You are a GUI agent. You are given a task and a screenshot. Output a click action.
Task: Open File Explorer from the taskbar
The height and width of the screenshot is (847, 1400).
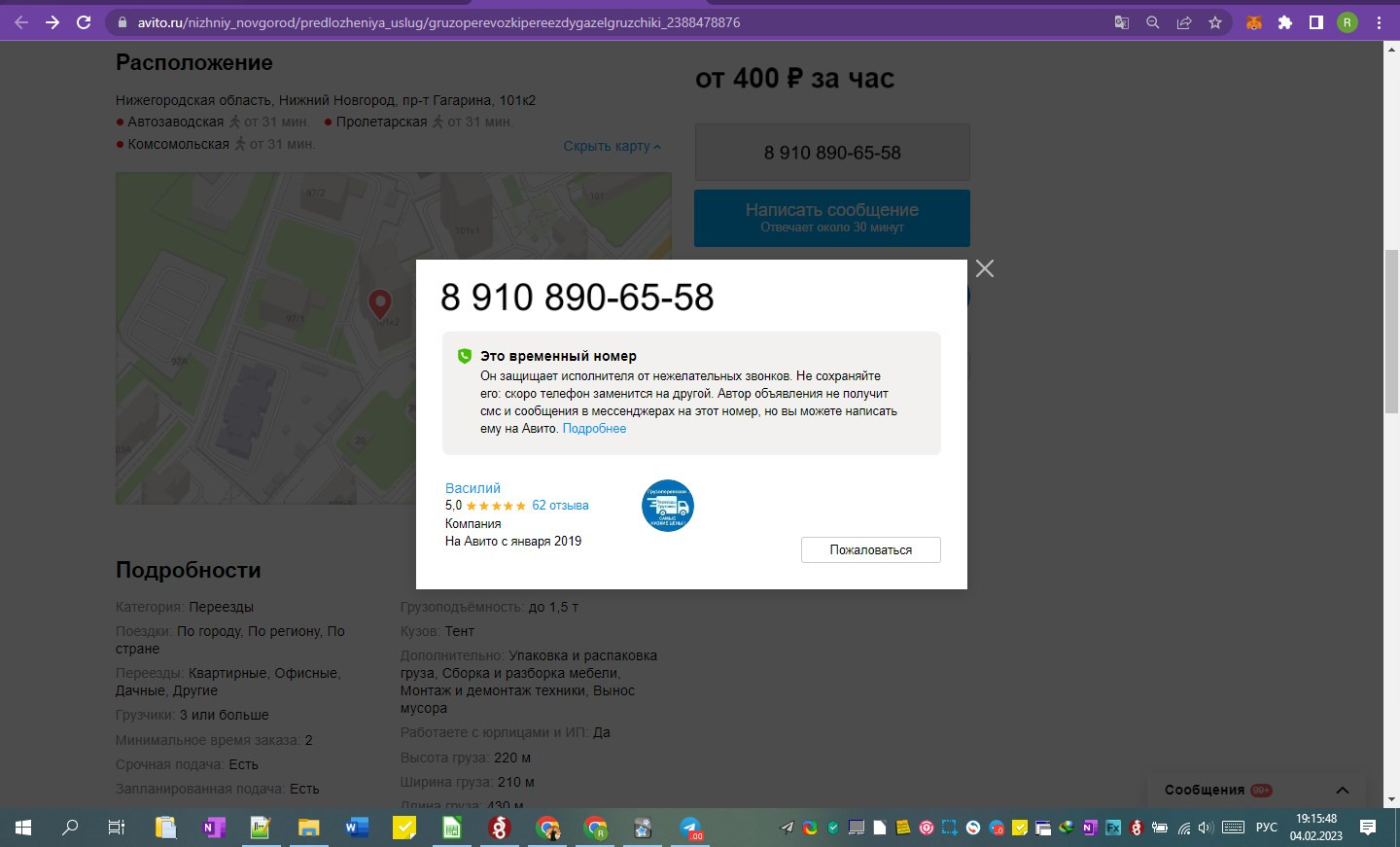[x=308, y=828]
